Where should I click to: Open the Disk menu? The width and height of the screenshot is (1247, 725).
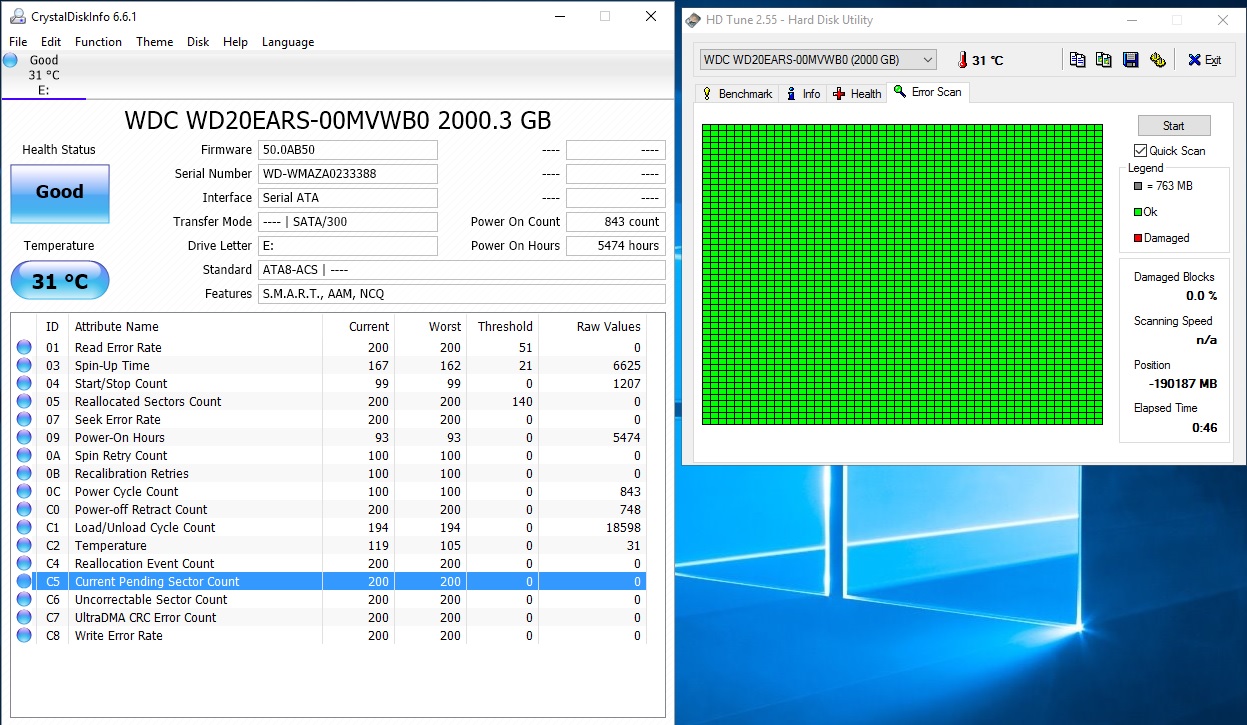[x=198, y=42]
